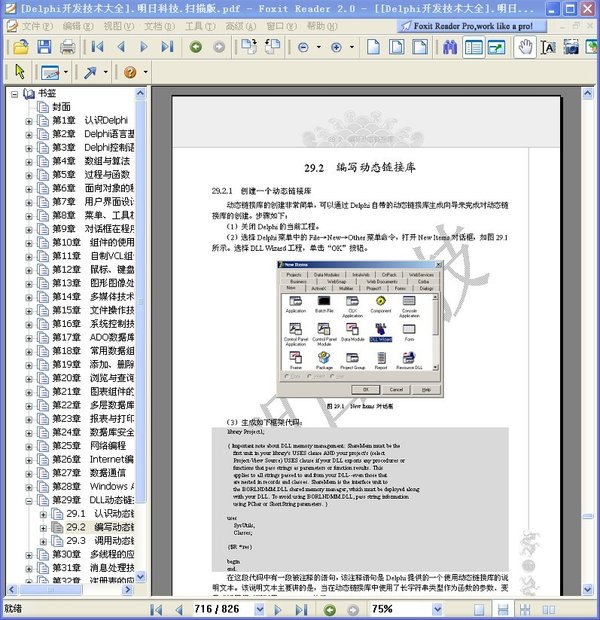Select facing pages layout in status bar
This screenshot has width=600, height=620.
[549, 609]
